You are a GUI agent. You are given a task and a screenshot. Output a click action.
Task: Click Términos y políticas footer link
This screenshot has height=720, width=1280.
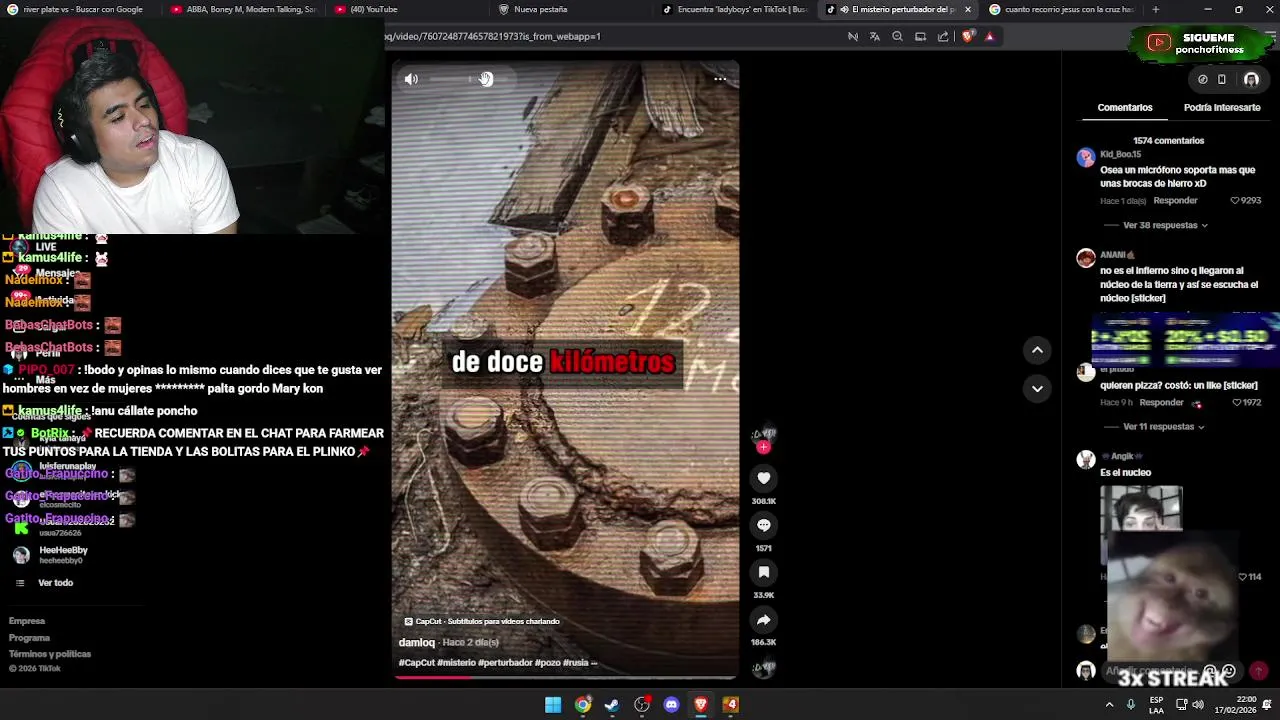[x=50, y=654]
